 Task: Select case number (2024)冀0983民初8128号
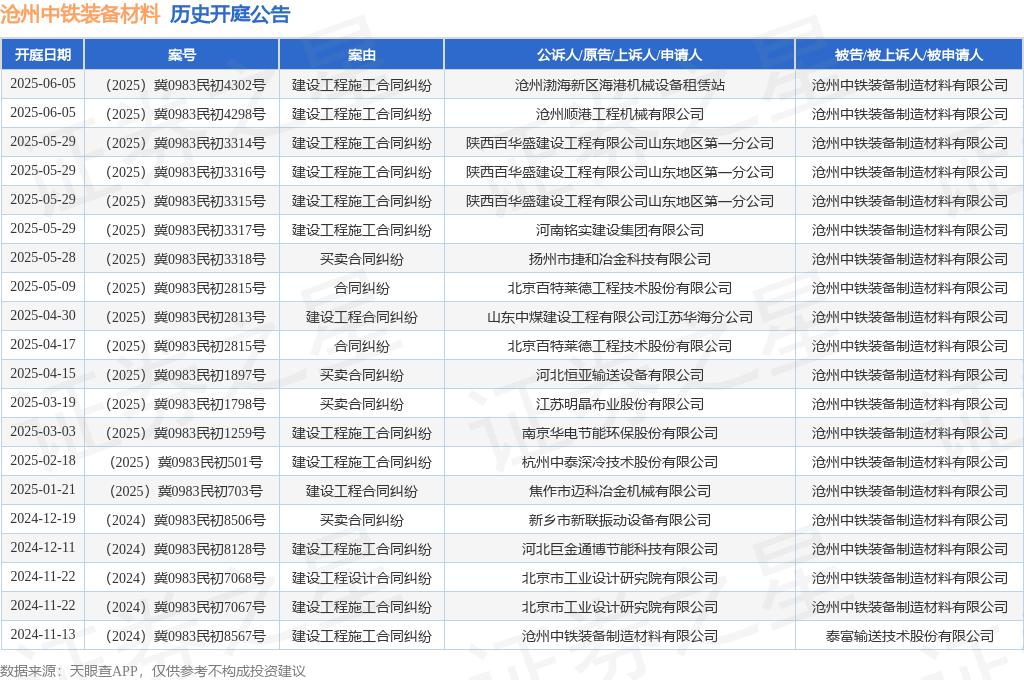[x=185, y=549]
